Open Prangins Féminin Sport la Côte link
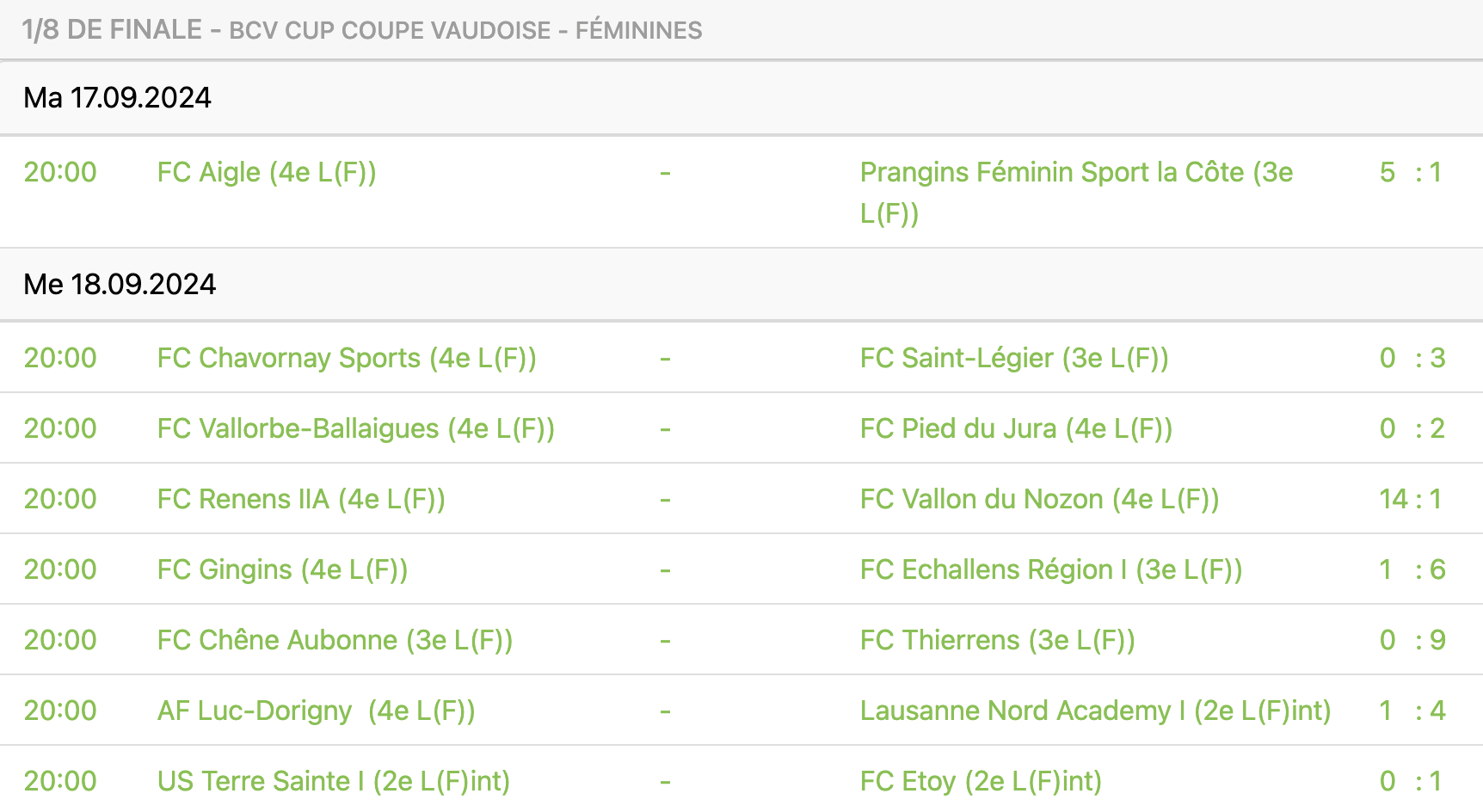1483x812 pixels. [x=1077, y=192]
